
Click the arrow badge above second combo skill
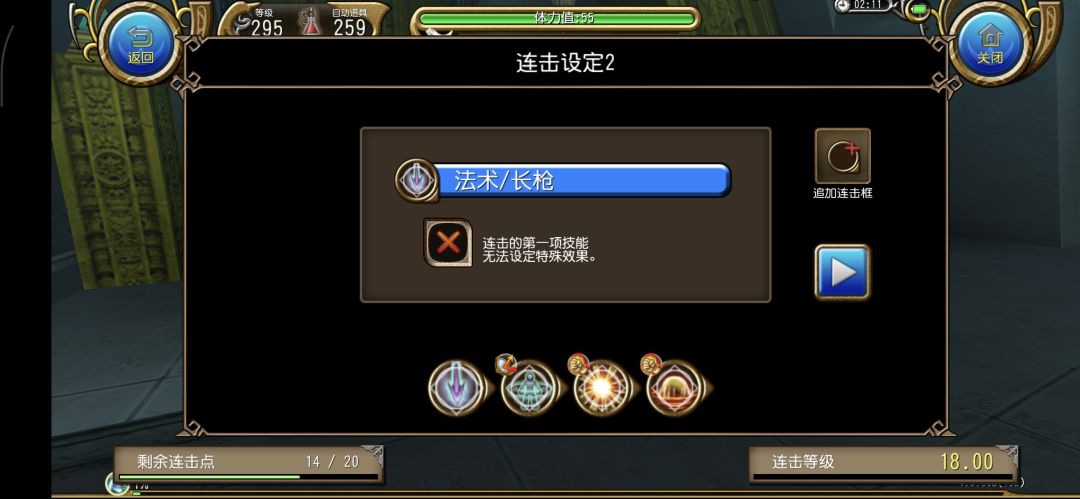[506, 363]
